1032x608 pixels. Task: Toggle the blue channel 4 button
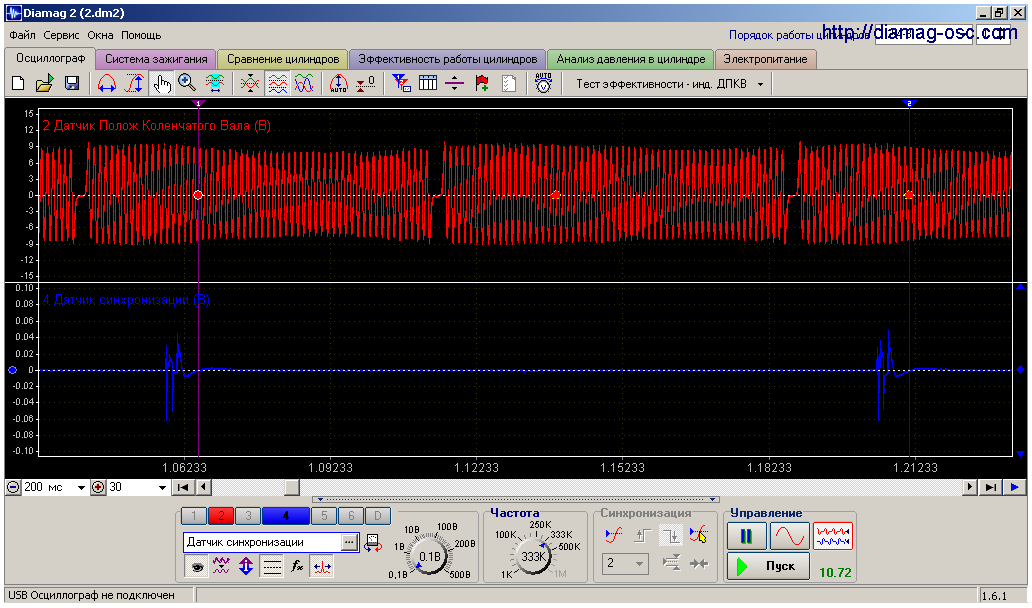tap(286, 516)
